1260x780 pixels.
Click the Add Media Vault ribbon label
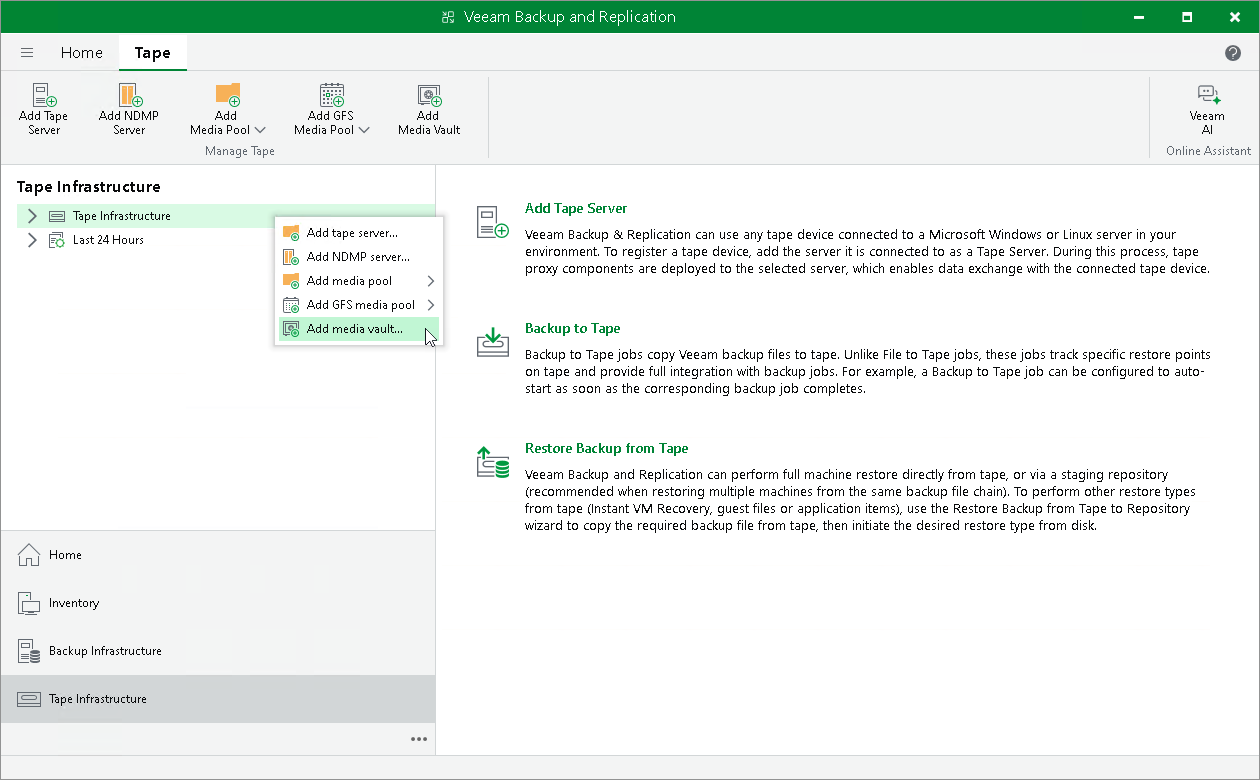(429, 123)
